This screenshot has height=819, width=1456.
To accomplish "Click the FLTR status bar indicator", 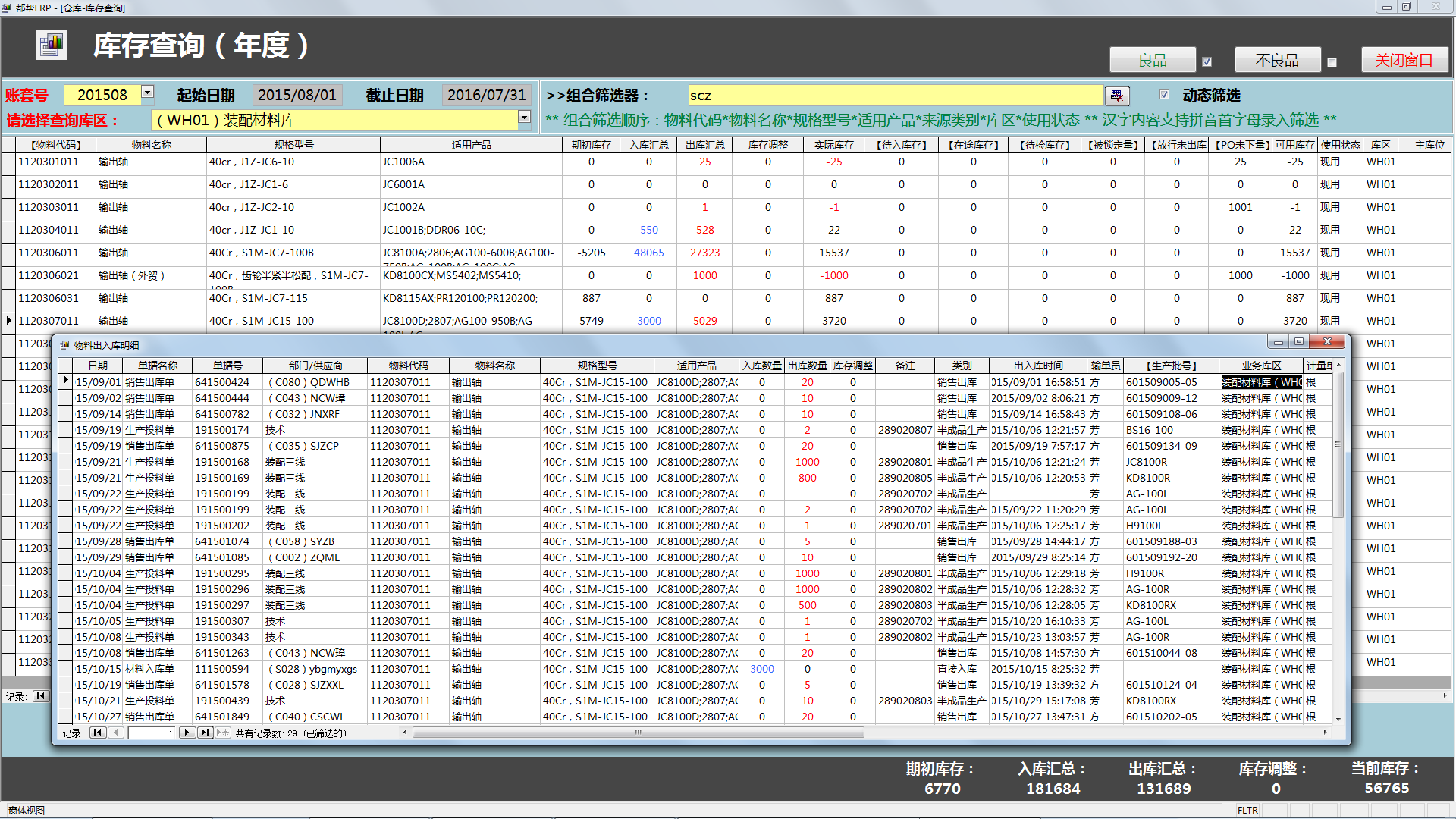I will [1248, 810].
